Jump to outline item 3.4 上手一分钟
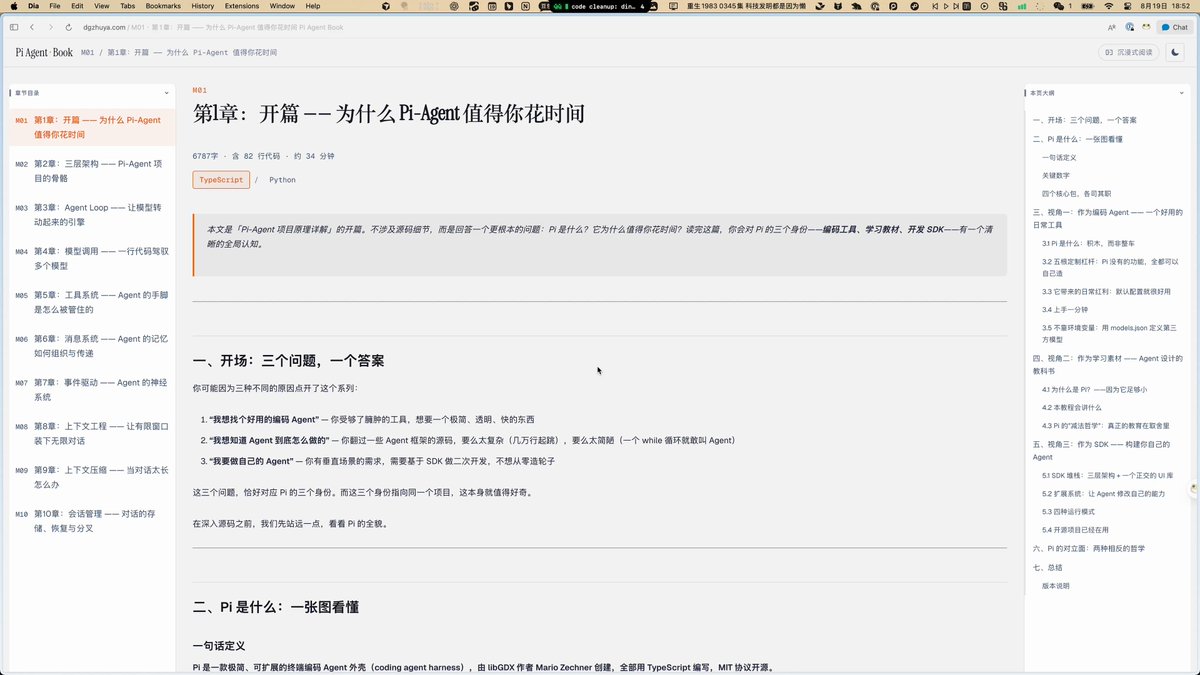1200x675 pixels. 1067,310
